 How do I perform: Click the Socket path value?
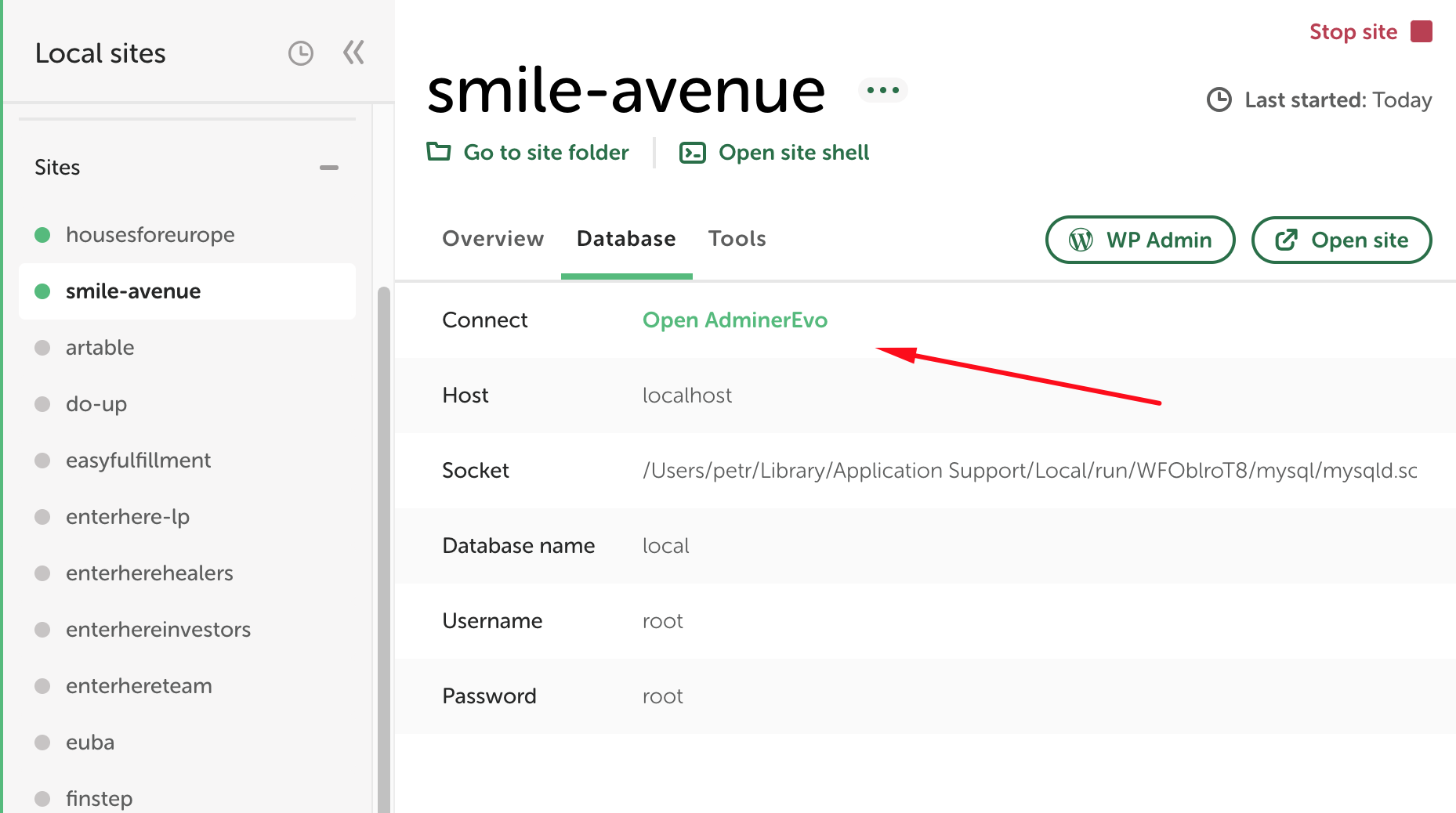[x=1030, y=471]
